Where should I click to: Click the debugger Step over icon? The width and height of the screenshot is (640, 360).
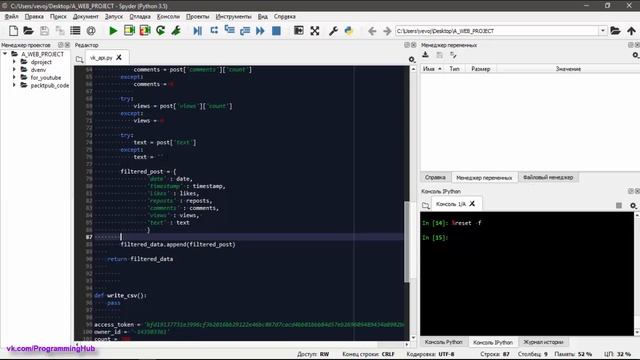click(x=214, y=31)
